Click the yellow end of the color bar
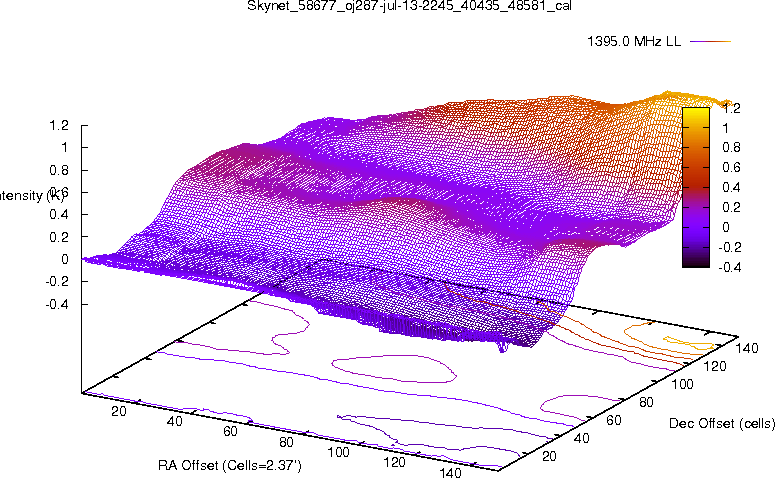This screenshot has height=478, width=775. click(695, 112)
